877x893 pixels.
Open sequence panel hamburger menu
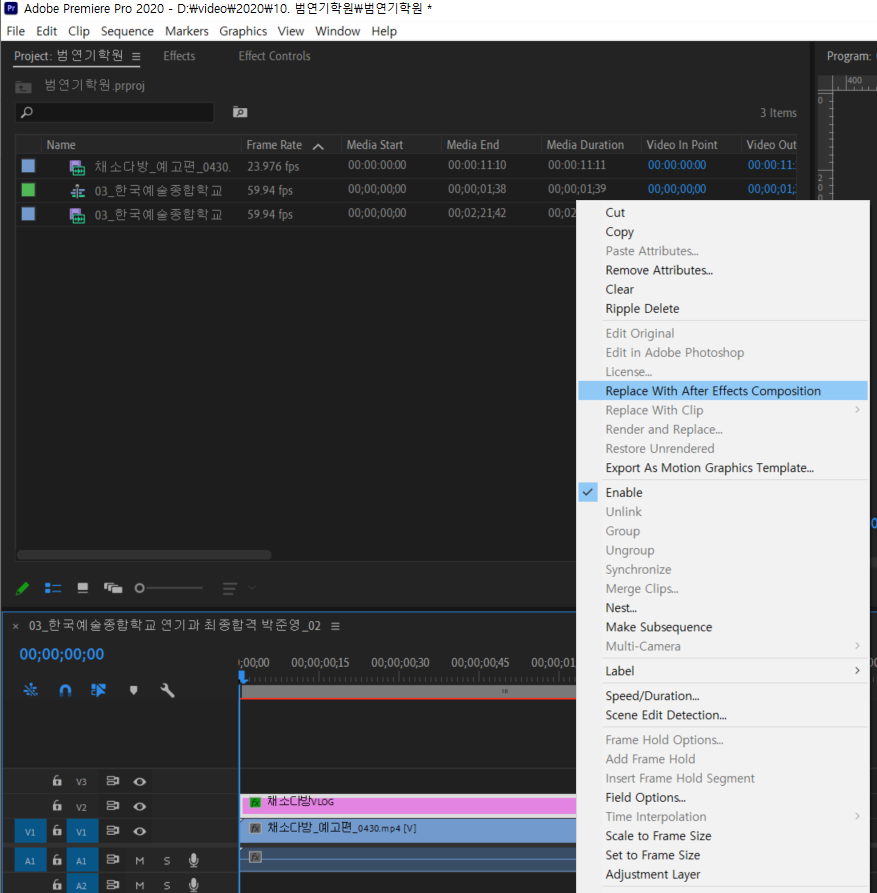(x=335, y=626)
